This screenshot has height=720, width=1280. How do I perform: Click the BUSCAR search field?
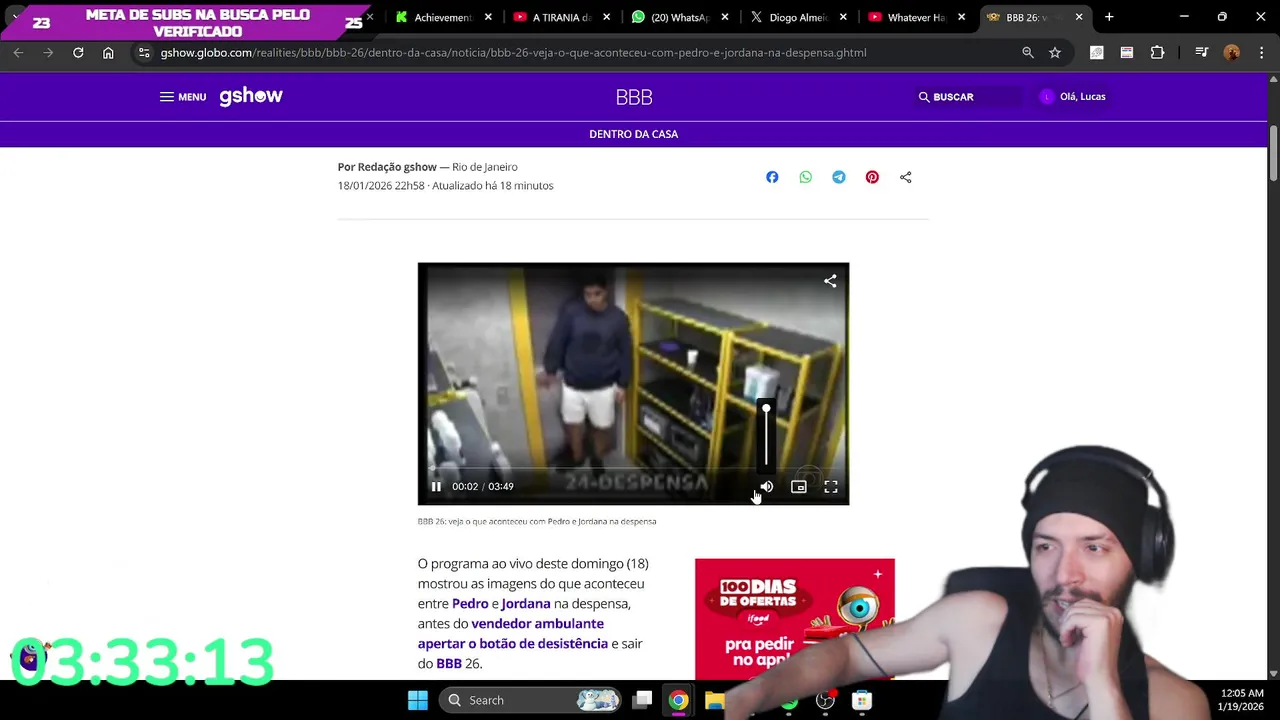pos(970,97)
